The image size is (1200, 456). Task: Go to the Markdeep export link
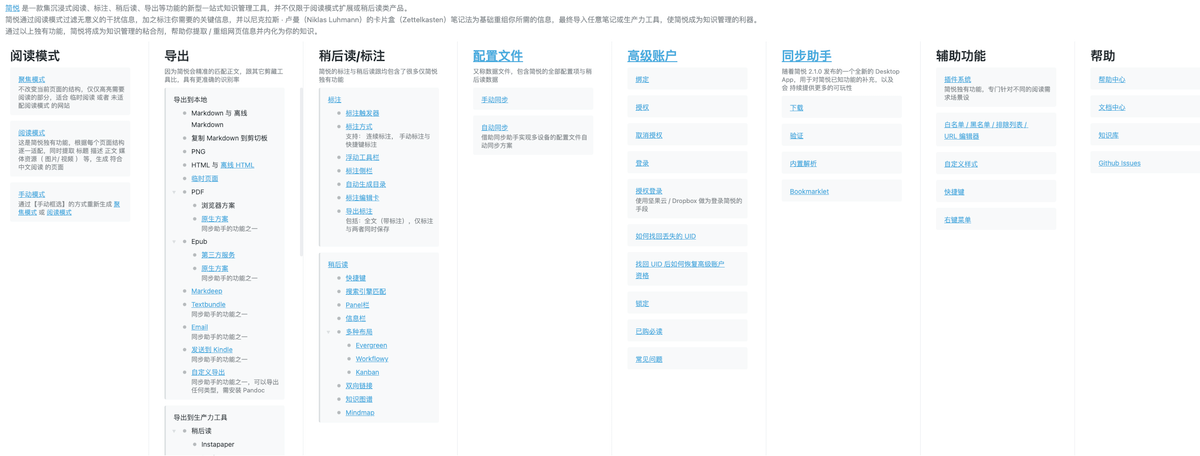pos(207,291)
